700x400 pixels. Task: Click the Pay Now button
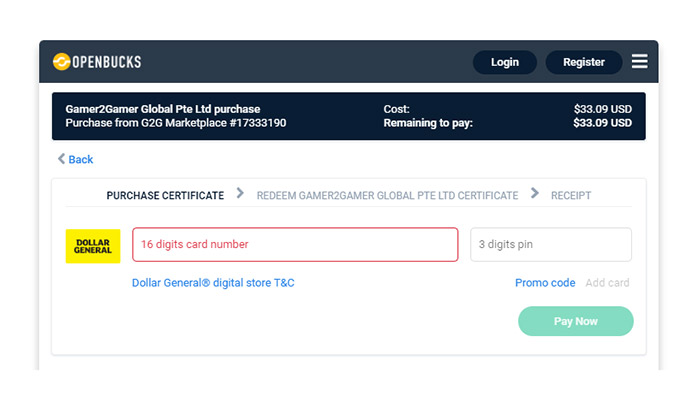pyautogui.click(x=575, y=321)
